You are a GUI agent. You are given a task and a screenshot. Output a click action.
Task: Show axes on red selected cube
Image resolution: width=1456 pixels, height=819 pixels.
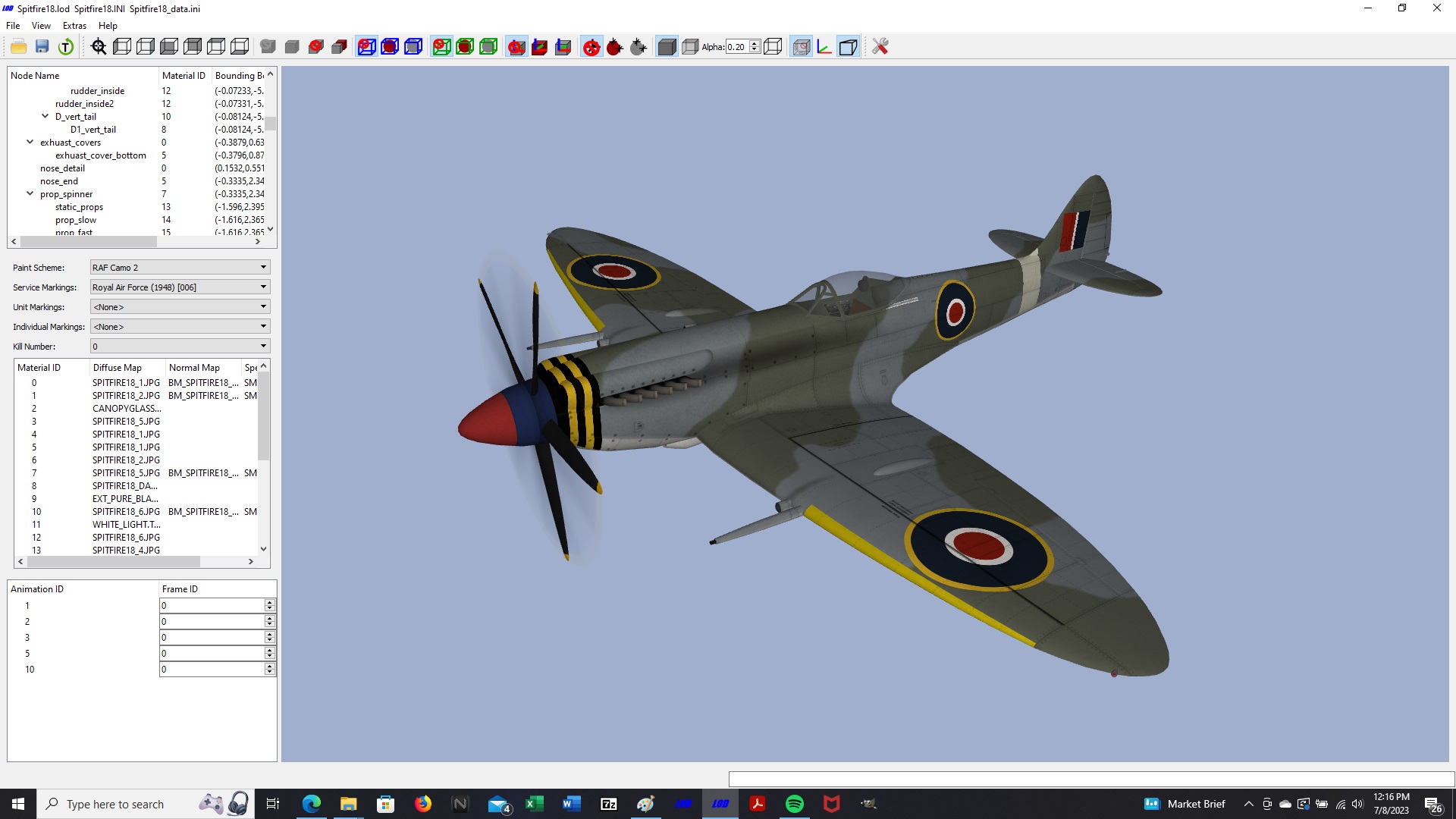540,47
